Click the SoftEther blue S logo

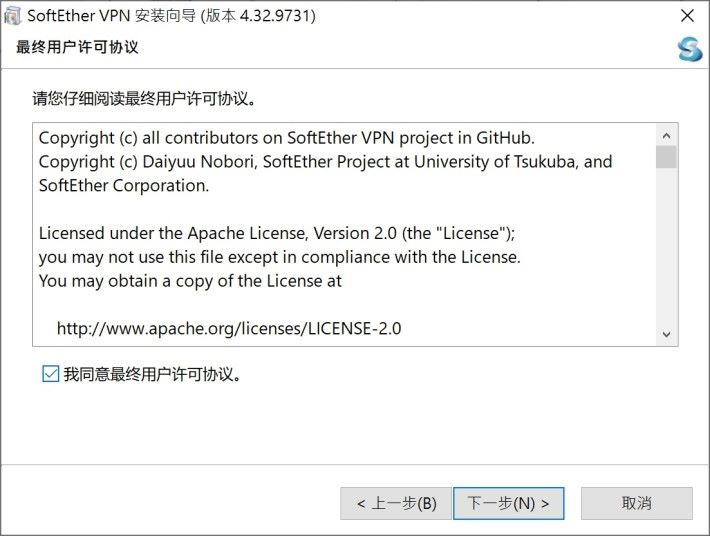pos(690,49)
